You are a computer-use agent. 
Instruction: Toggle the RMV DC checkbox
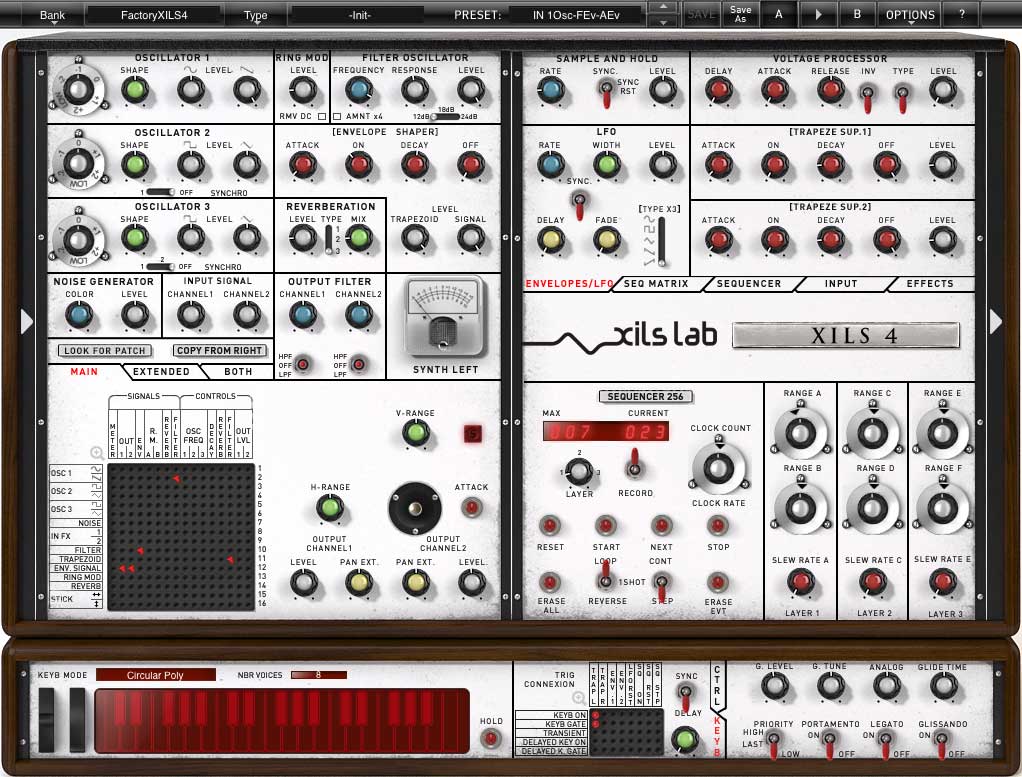tap(321, 117)
